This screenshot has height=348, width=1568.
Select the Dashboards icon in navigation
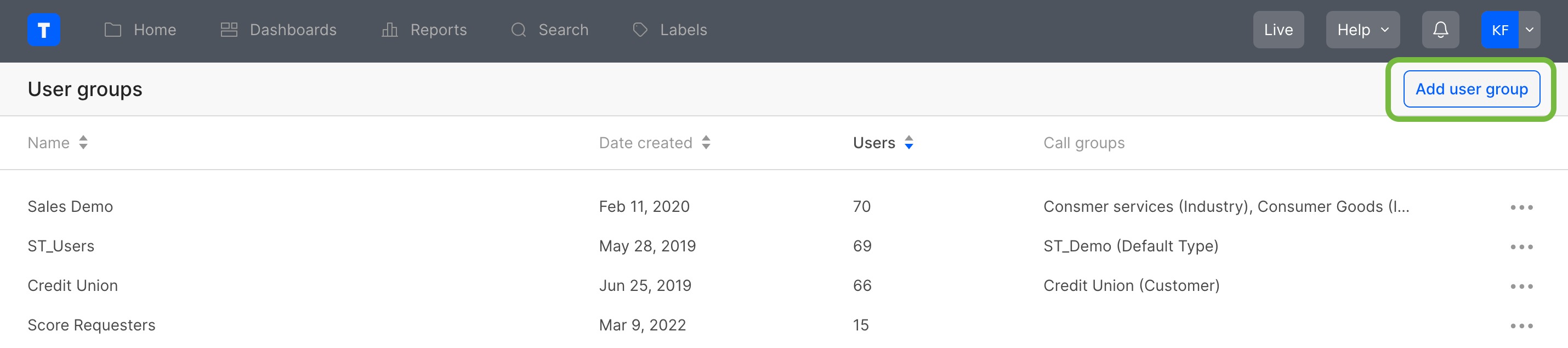point(230,29)
